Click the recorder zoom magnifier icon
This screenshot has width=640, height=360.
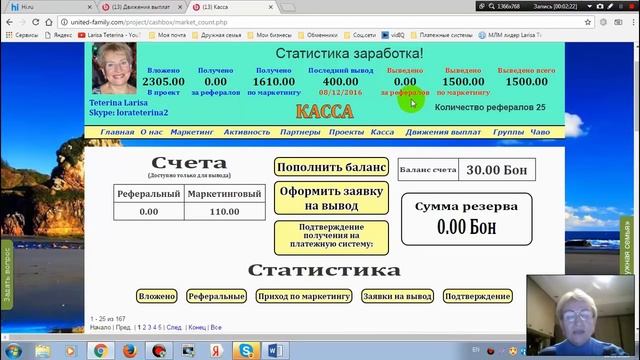(491, 6)
